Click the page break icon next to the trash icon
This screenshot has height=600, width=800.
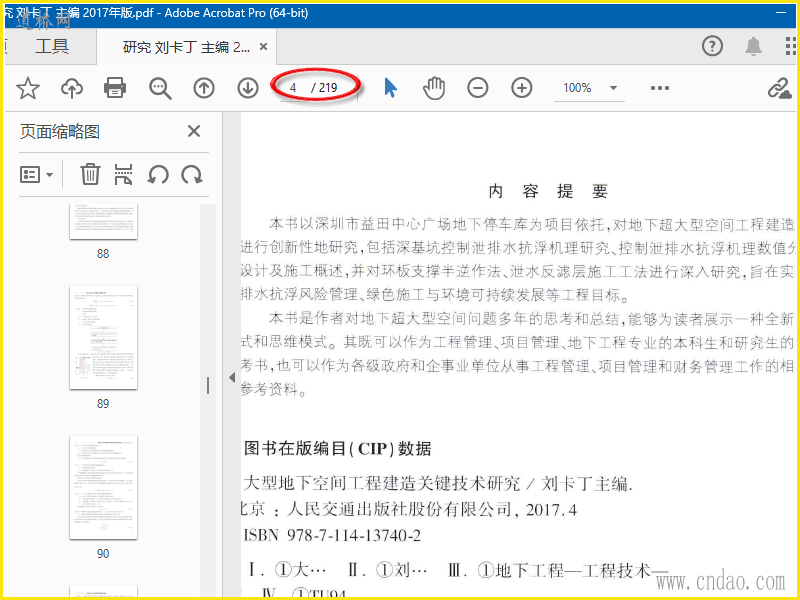(123, 174)
